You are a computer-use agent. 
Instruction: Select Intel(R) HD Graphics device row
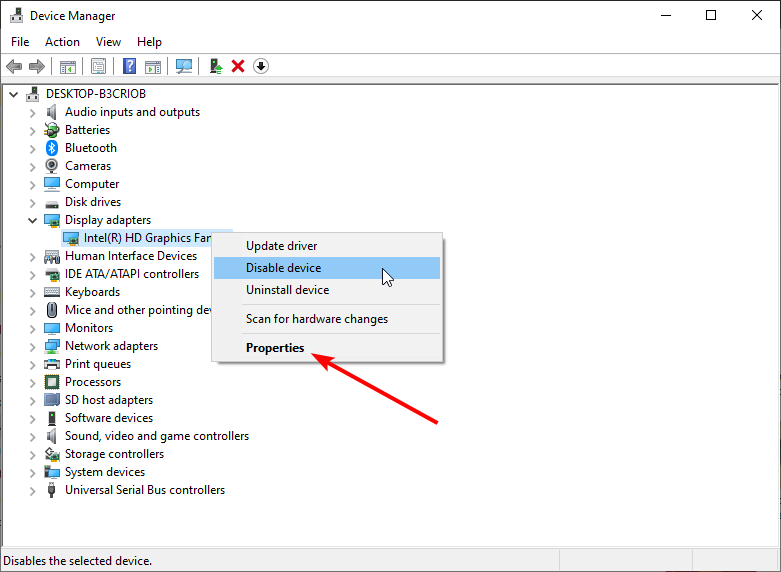(147, 238)
